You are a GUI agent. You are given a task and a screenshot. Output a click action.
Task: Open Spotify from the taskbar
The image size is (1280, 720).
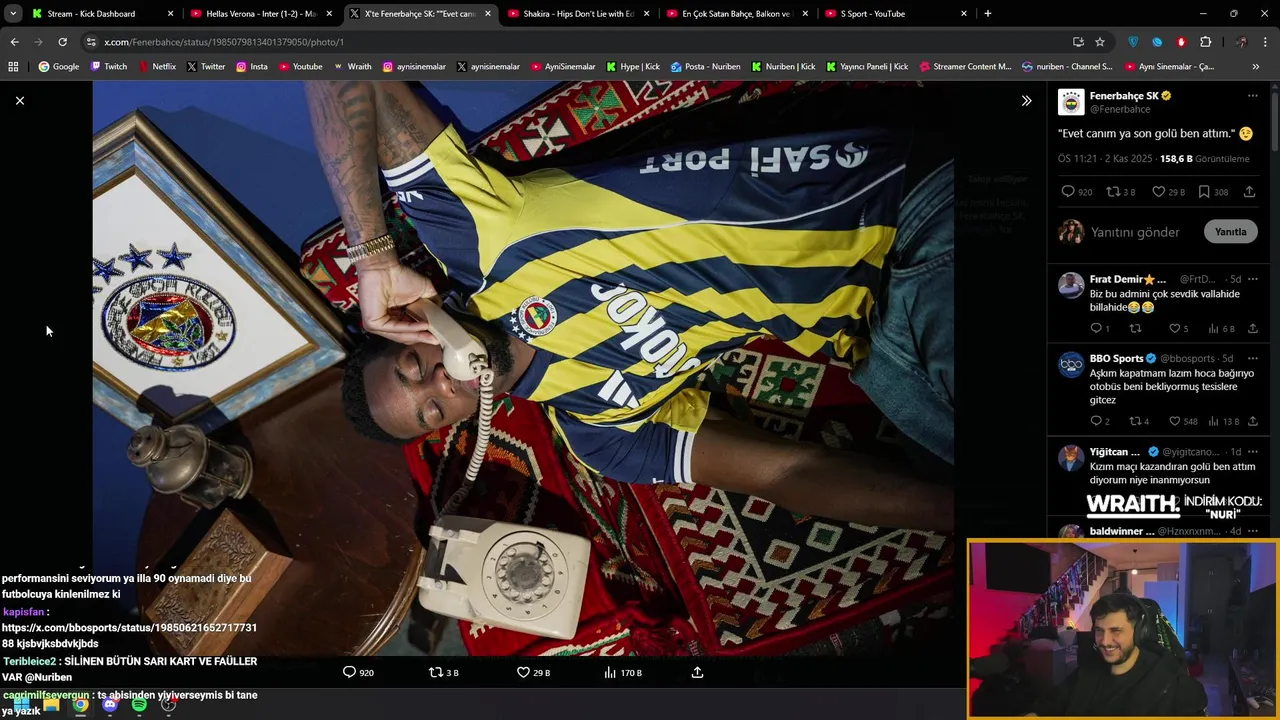tap(139, 704)
